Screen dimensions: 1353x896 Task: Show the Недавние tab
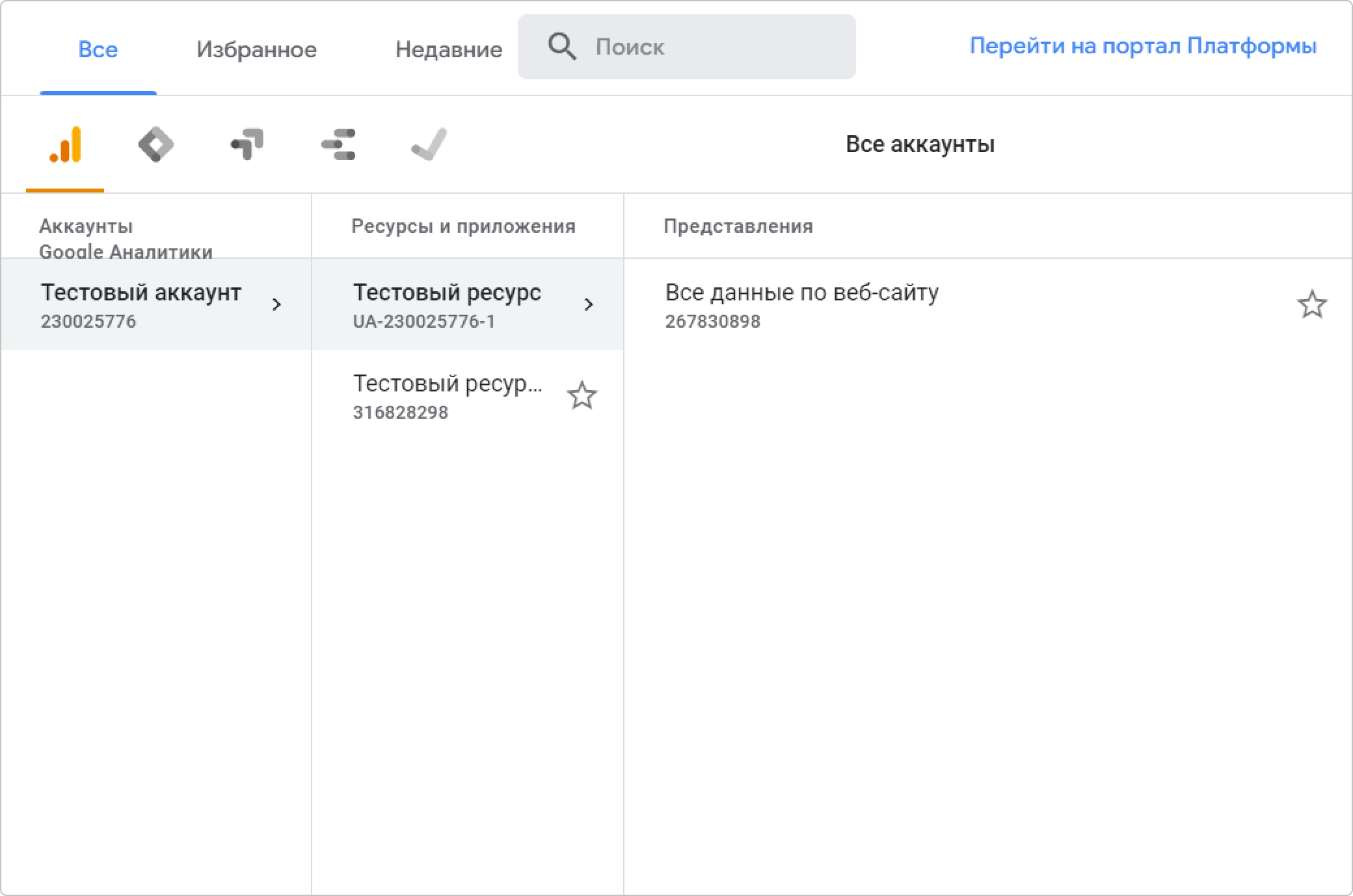click(449, 49)
